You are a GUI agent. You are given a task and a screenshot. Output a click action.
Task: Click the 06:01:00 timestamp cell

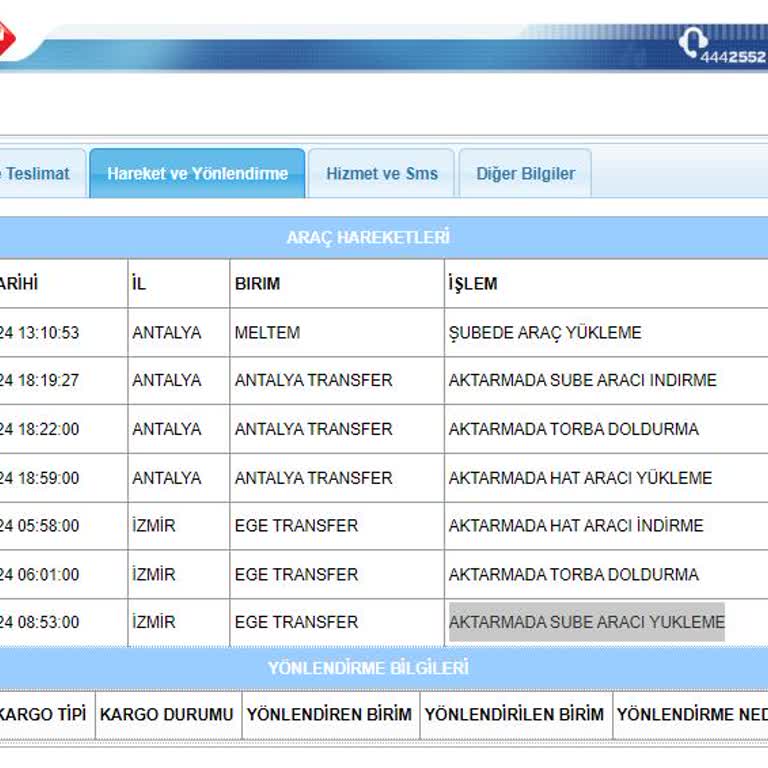(x=64, y=574)
